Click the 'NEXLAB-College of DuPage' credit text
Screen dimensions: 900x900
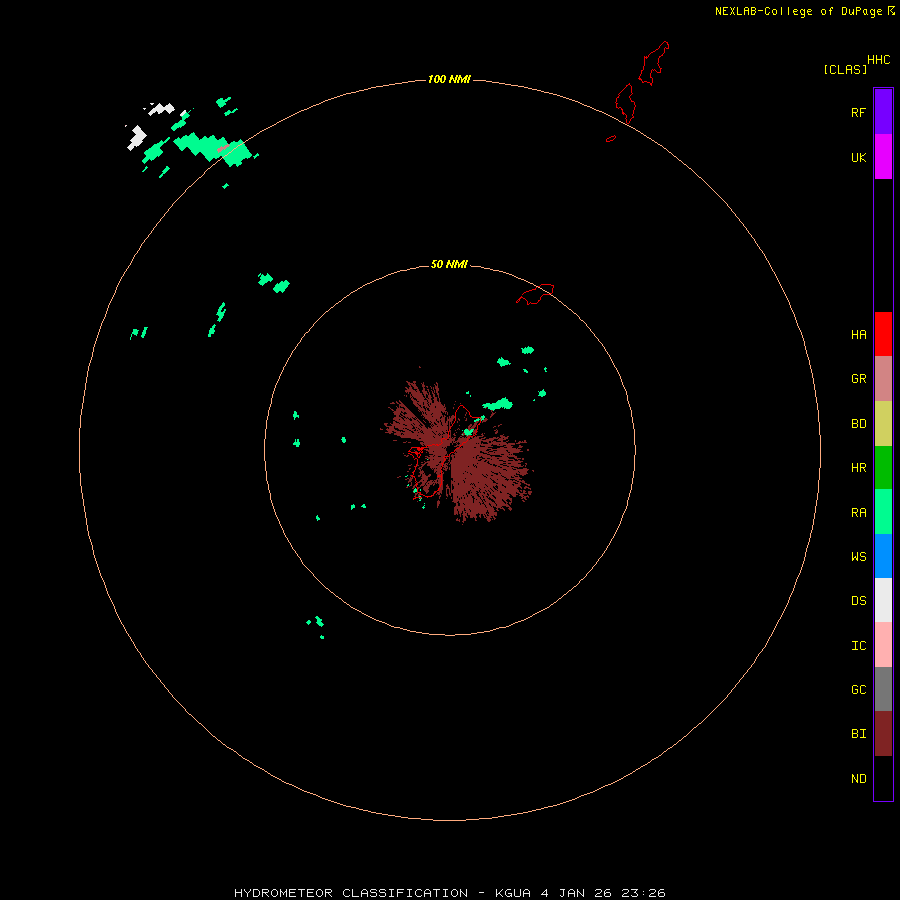coord(798,11)
